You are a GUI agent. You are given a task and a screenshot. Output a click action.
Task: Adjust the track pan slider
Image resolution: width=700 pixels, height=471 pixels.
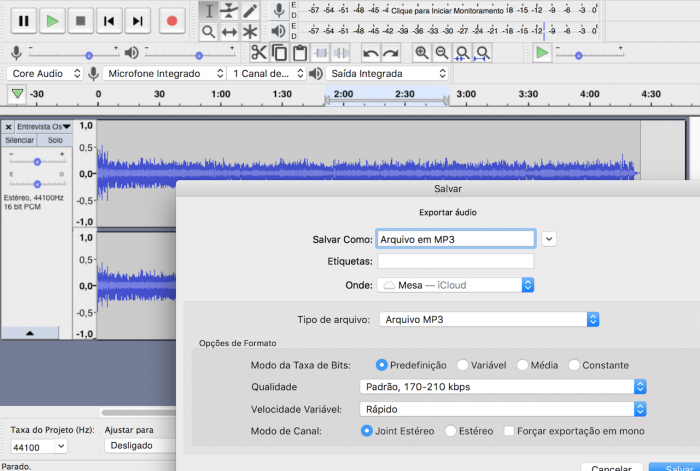click(x=37, y=183)
